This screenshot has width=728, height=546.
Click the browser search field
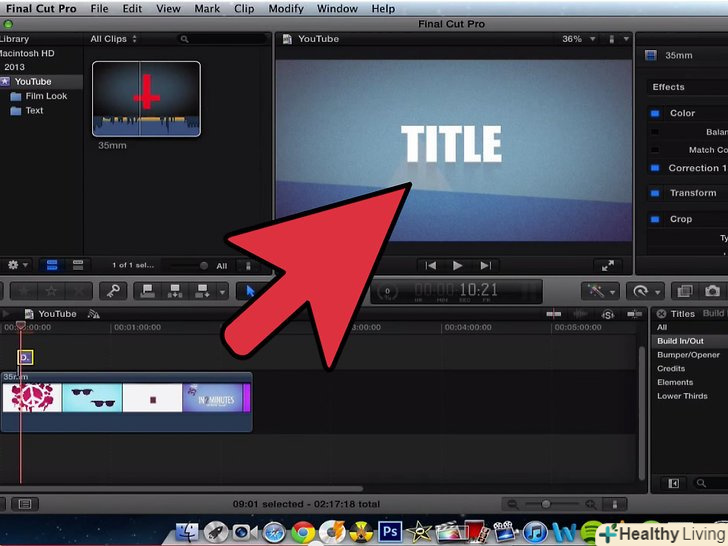[223, 39]
